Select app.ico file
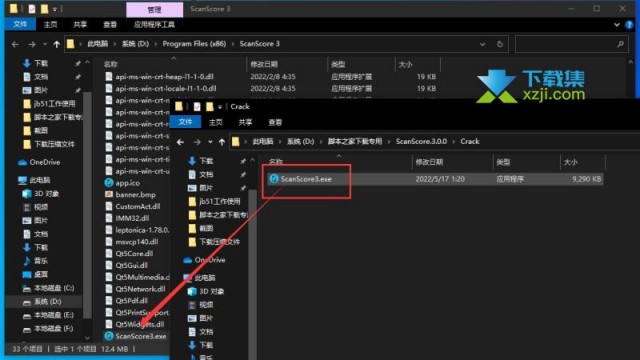Screen dimensions: 640x360 click(x=122, y=183)
